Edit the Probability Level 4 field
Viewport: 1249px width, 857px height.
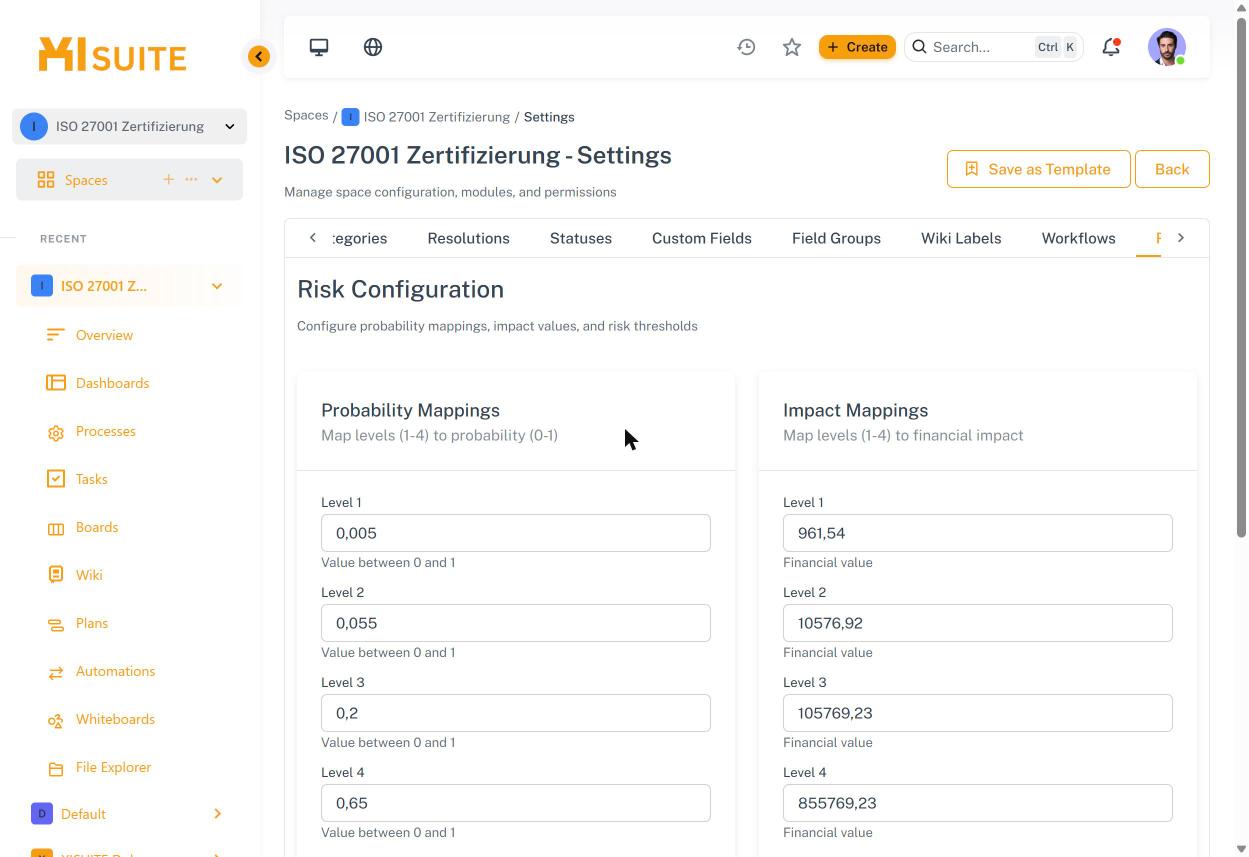(x=516, y=803)
